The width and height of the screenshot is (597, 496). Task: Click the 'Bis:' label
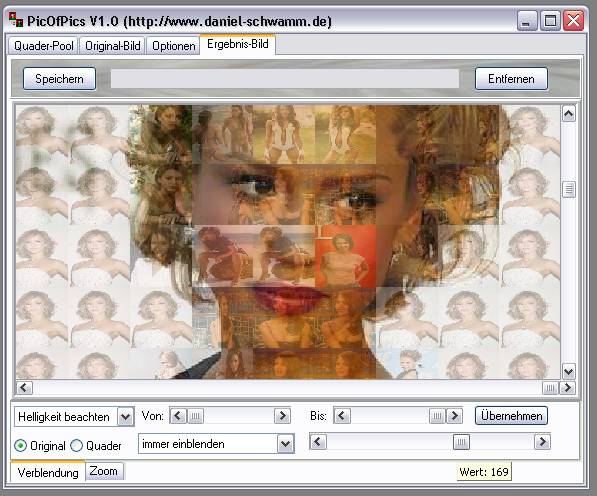click(x=318, y=416)
